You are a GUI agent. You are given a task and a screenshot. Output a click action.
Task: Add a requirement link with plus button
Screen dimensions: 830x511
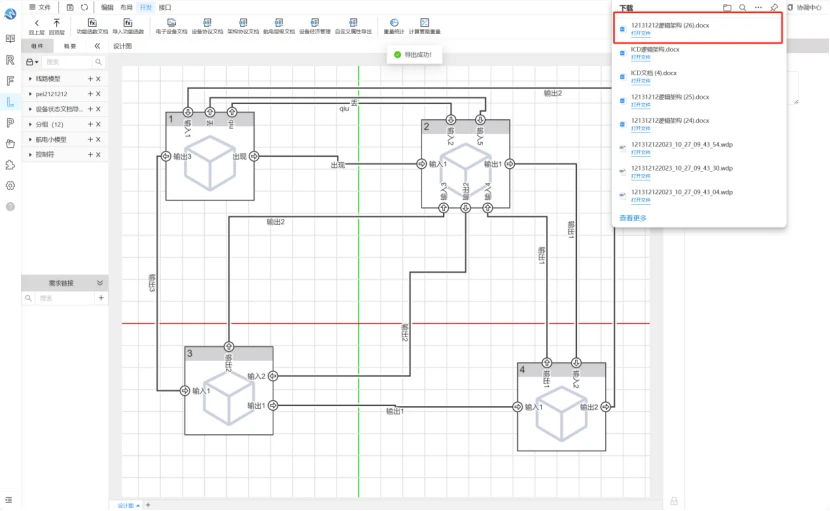pos(101,298)
